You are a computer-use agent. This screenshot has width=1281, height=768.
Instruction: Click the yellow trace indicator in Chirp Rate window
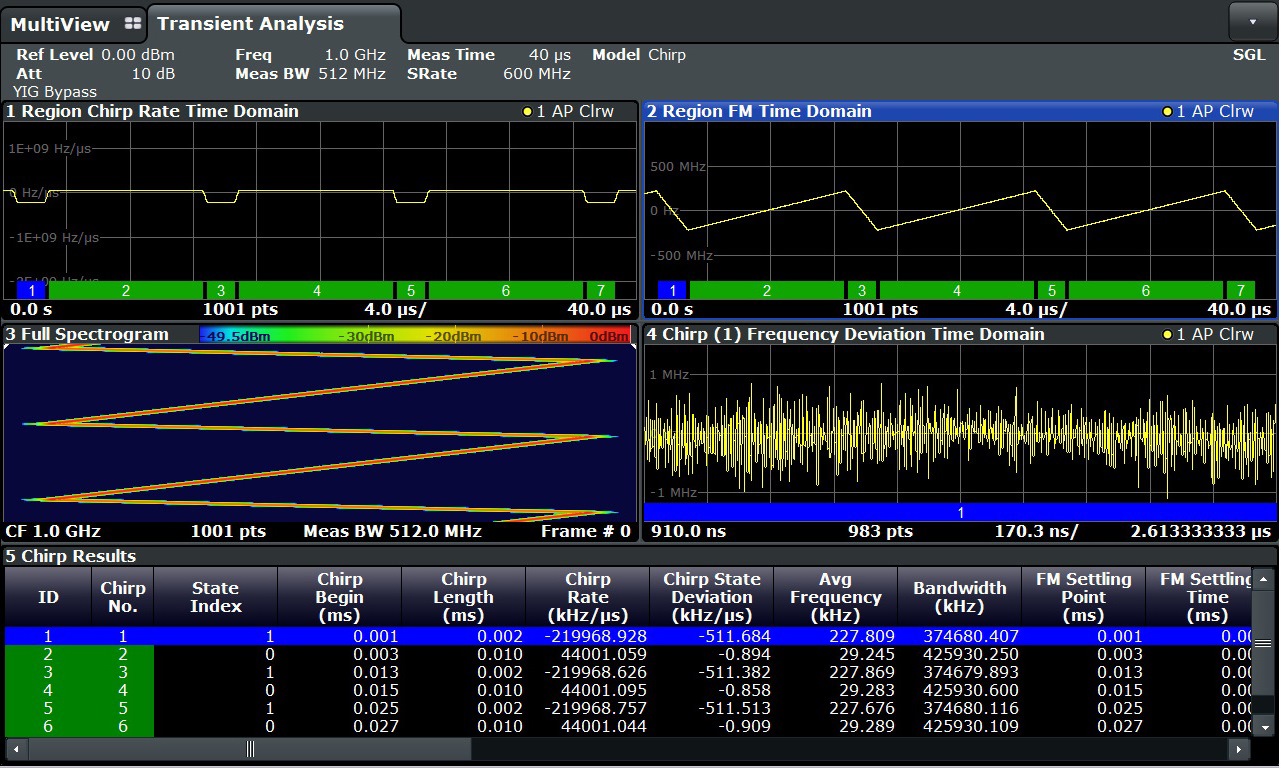(526, 112)
